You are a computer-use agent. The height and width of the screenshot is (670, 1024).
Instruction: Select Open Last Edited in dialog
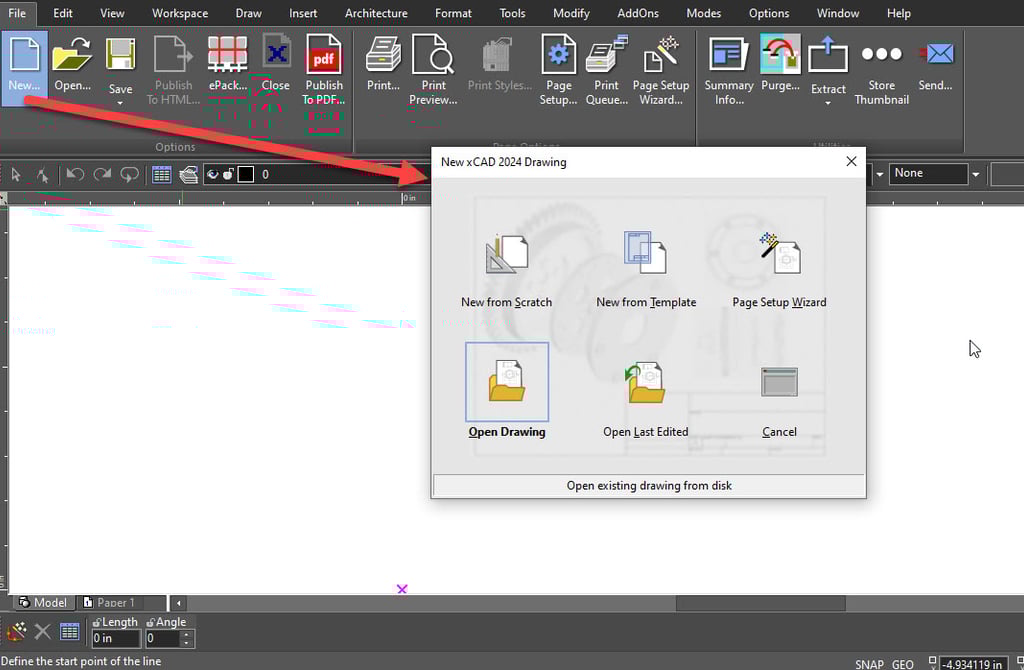click(646, 400)
